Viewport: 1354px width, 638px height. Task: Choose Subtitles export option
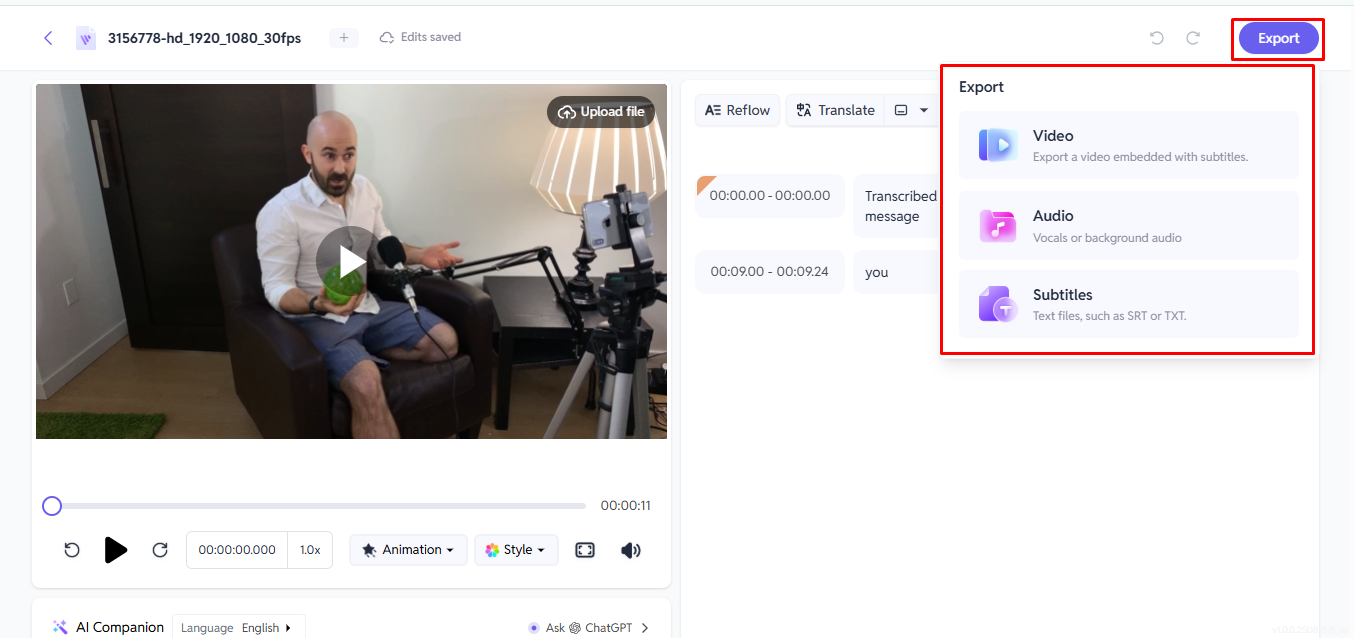point(1128,304)
